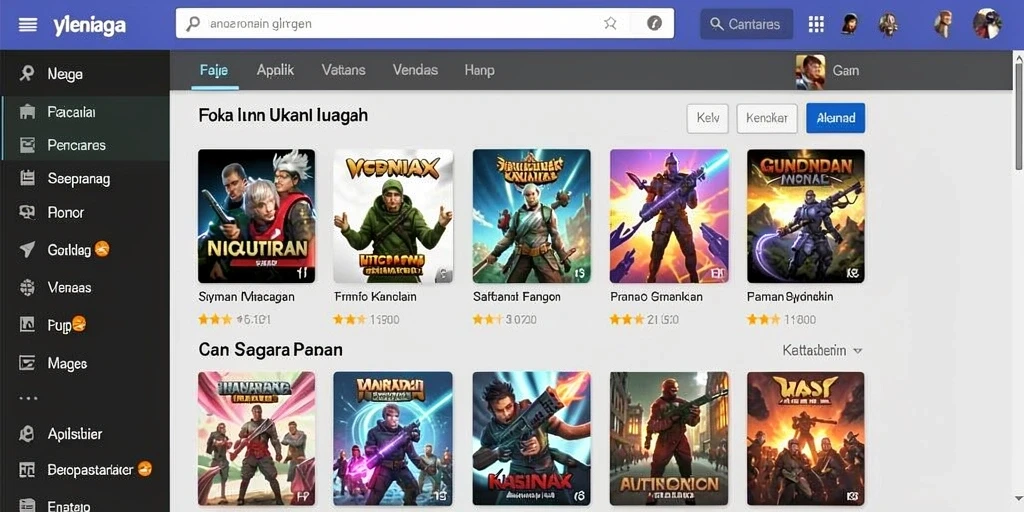Click the Cantares search button
This screenshot has width=1024, height=512.
[x=746, y=24]
